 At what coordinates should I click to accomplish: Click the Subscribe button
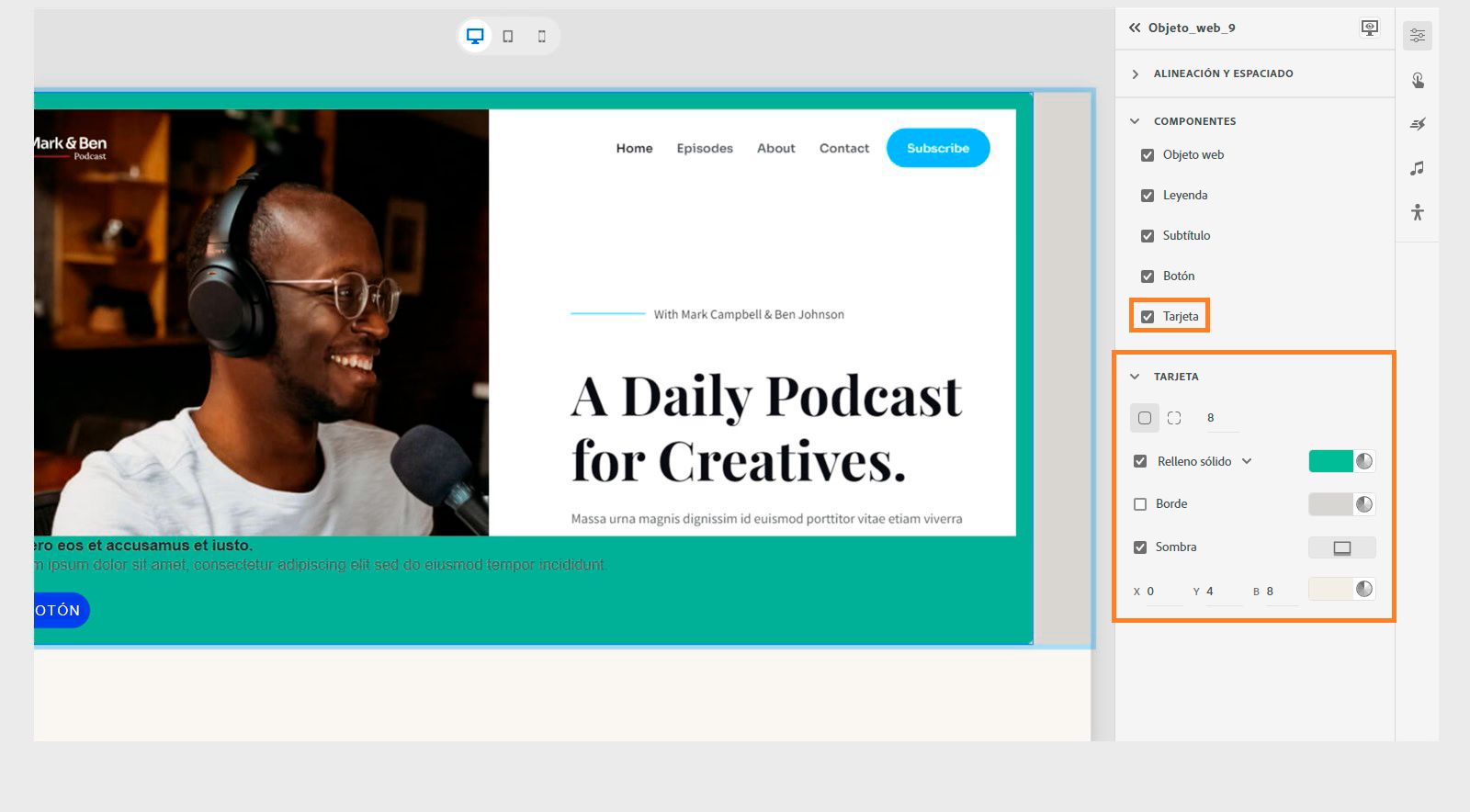click(x=938, y=148)
